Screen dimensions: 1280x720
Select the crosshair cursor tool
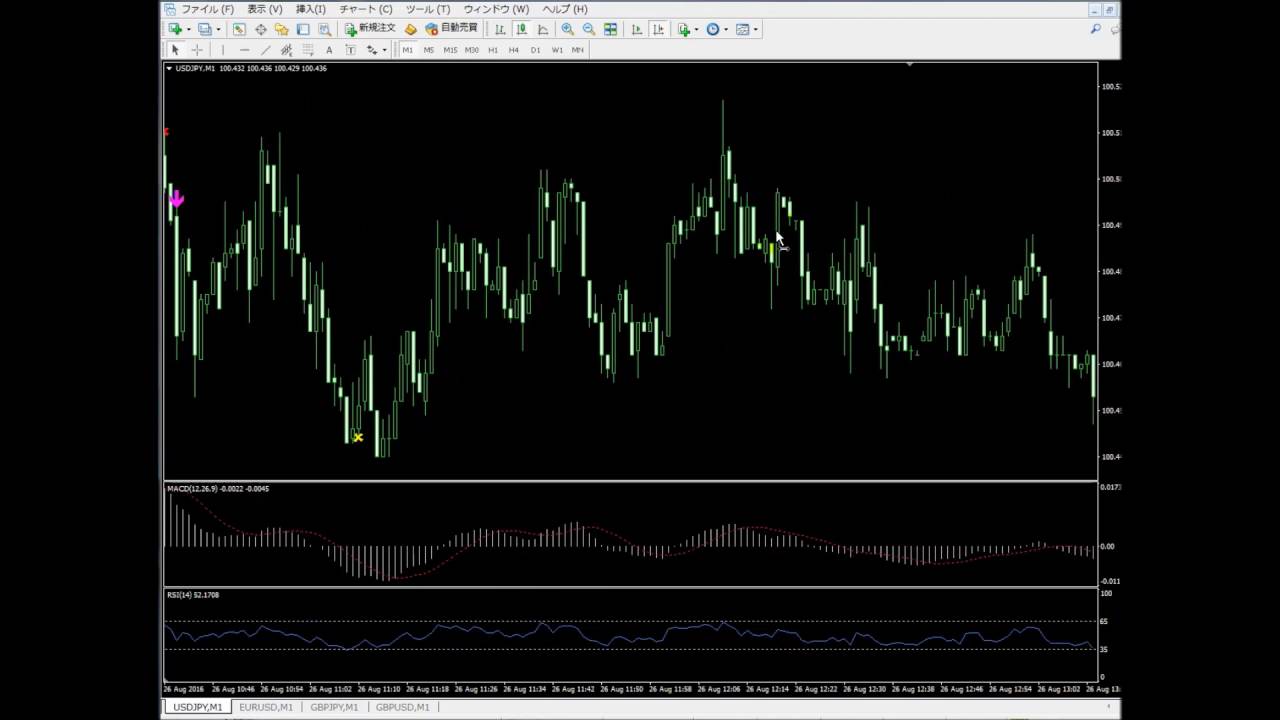197,50
